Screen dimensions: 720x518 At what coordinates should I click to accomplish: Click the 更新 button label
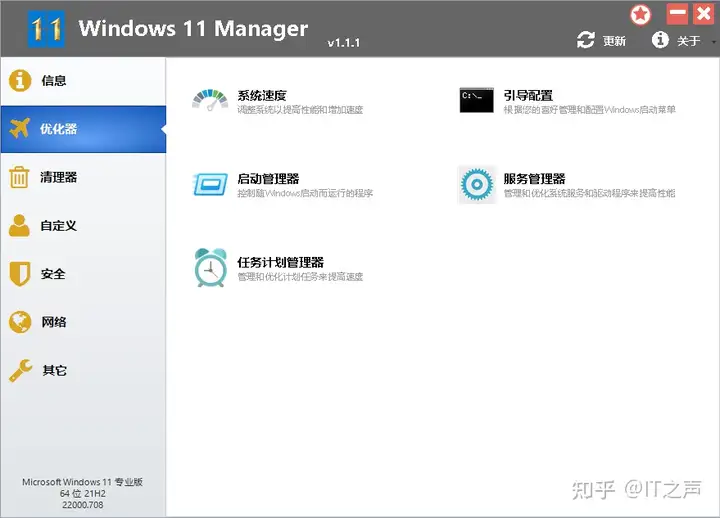614,41
